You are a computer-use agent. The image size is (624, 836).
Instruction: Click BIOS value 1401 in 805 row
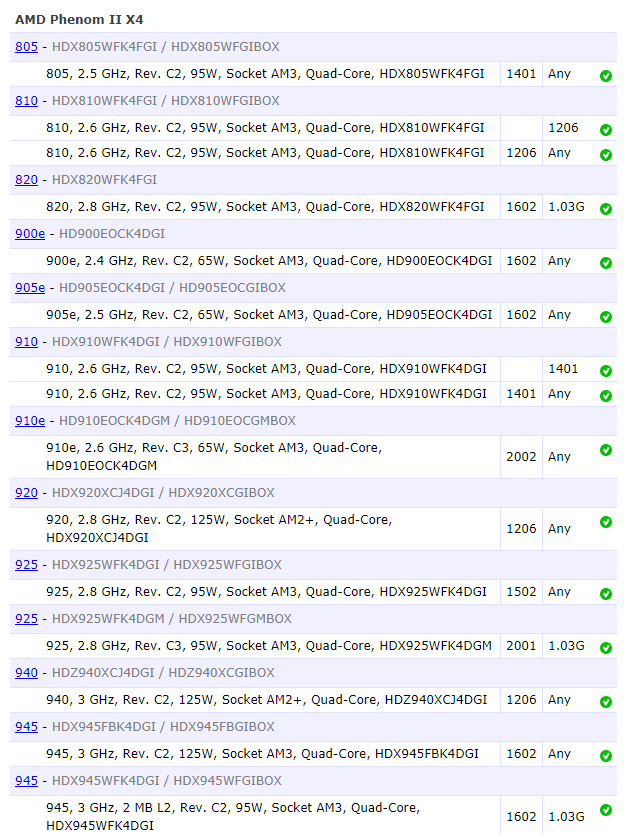pos(521,74)
